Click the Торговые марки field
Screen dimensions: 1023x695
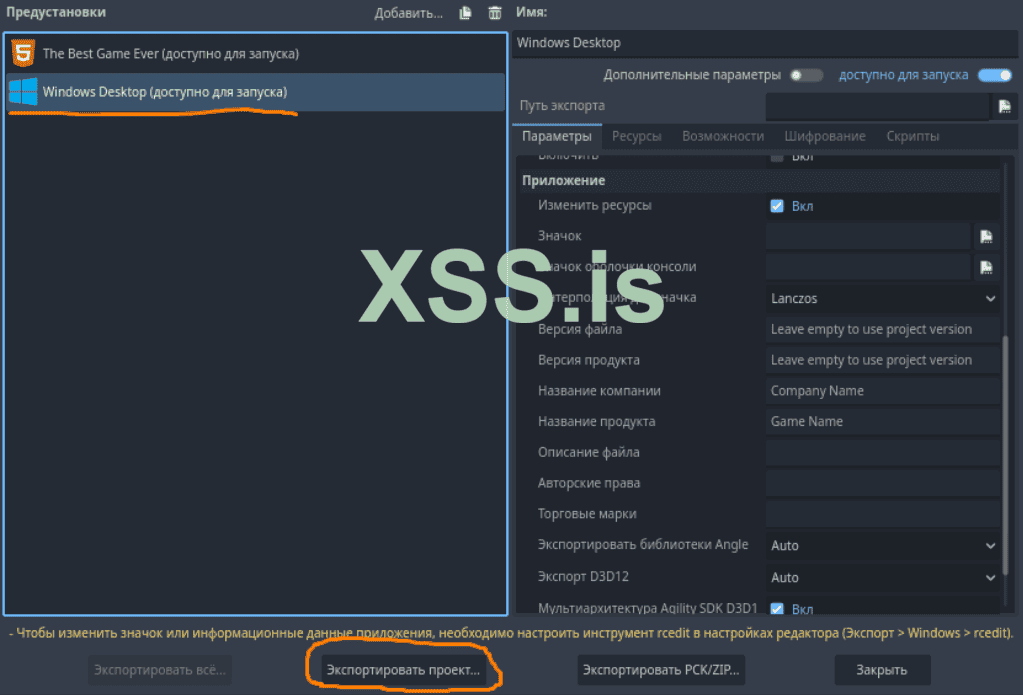[x=883, y=514]
